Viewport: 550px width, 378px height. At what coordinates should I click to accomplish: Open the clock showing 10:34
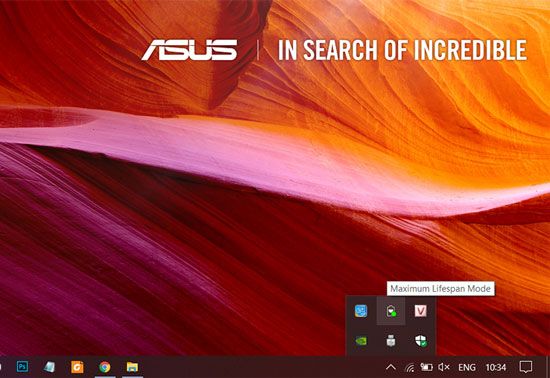496,367
